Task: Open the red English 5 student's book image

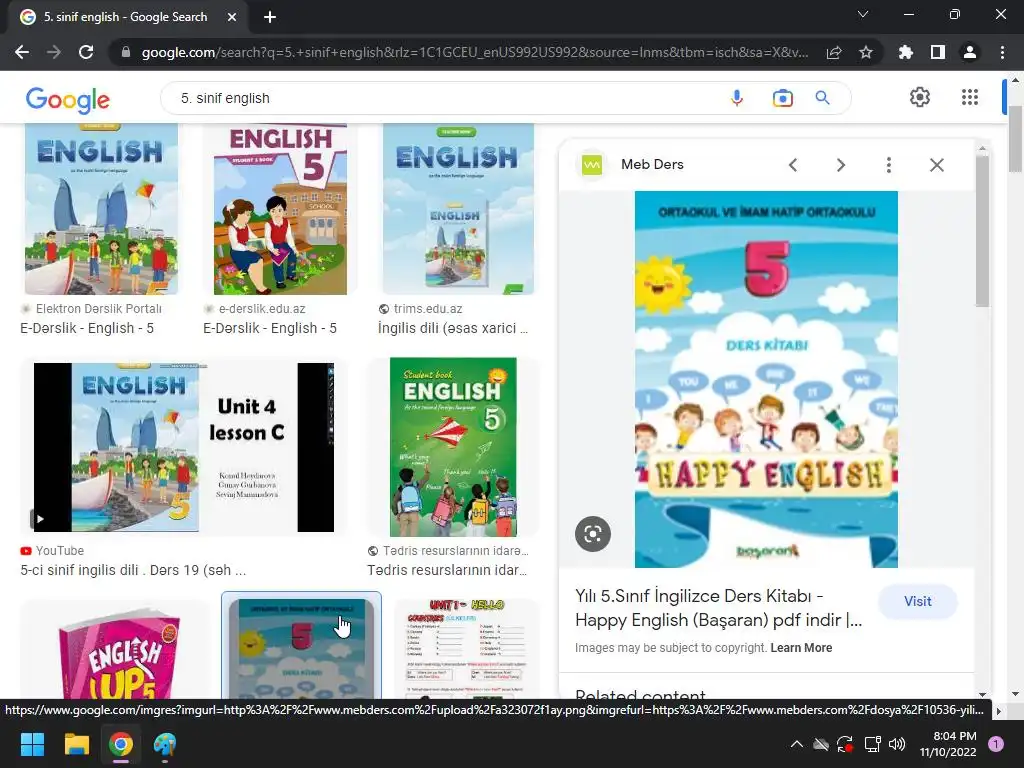Action: coord(280,209)
